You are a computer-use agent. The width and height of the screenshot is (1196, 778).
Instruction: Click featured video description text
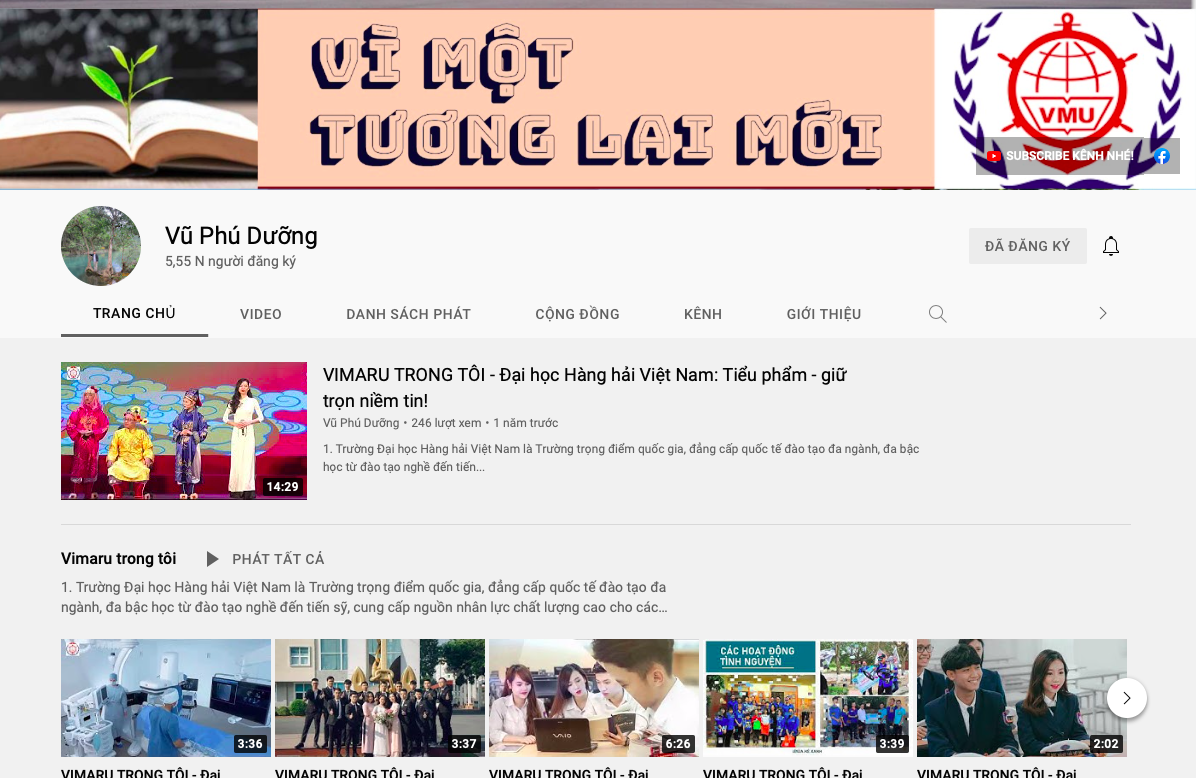[621, 458]
